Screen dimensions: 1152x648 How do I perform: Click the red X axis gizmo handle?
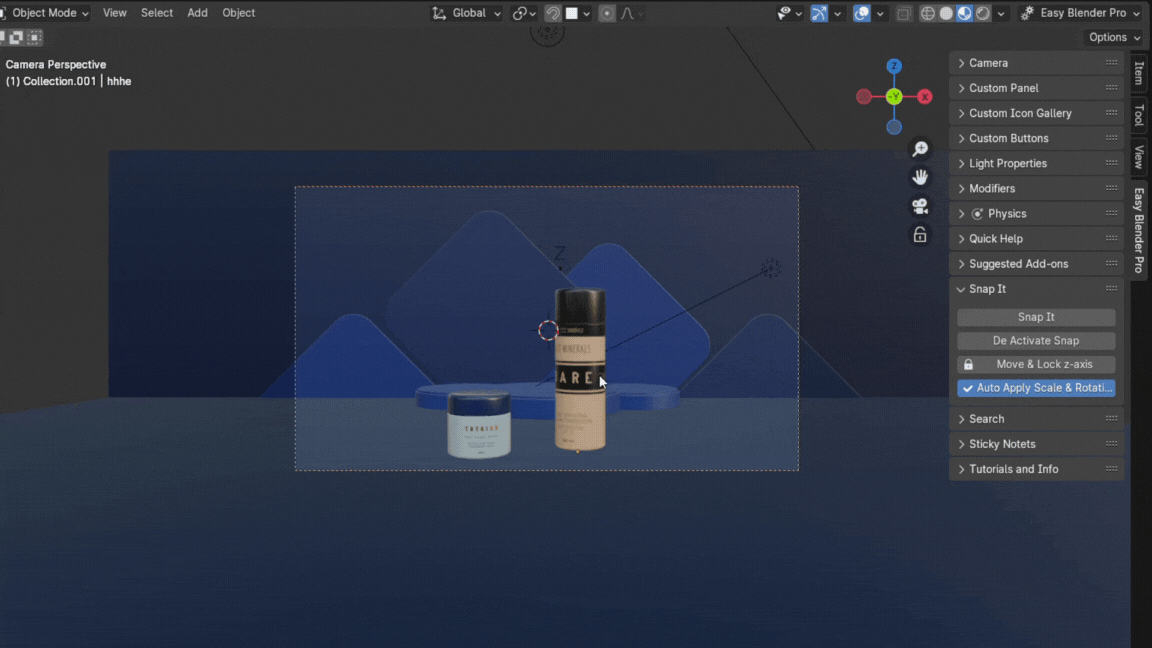click(x=925, y=97)
